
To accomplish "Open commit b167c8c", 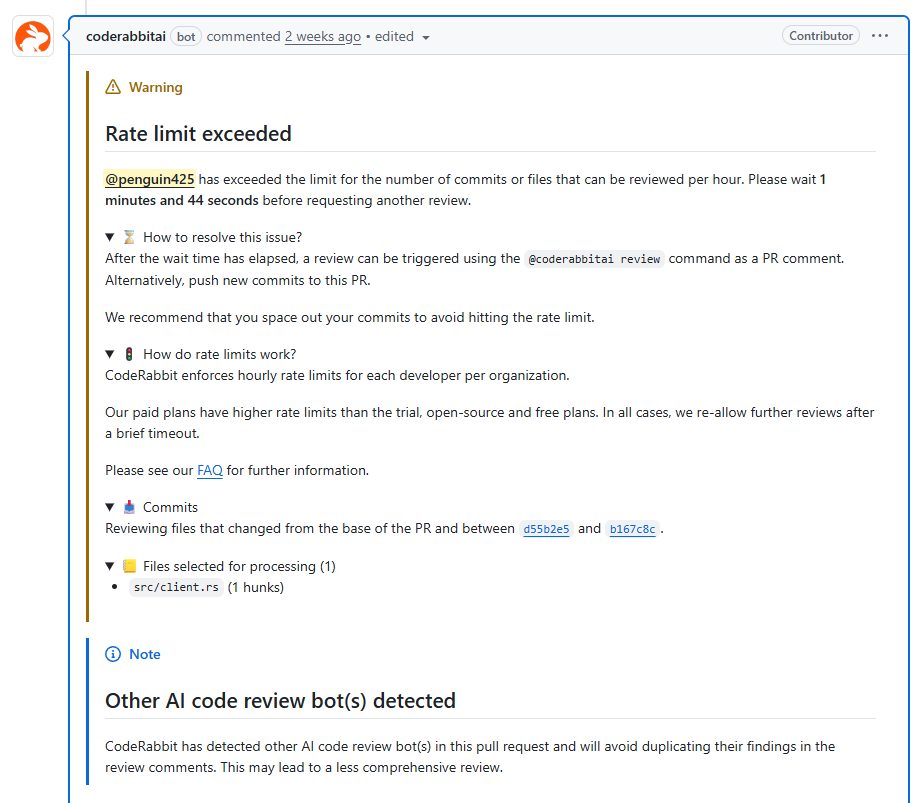I will pos(632,529).
